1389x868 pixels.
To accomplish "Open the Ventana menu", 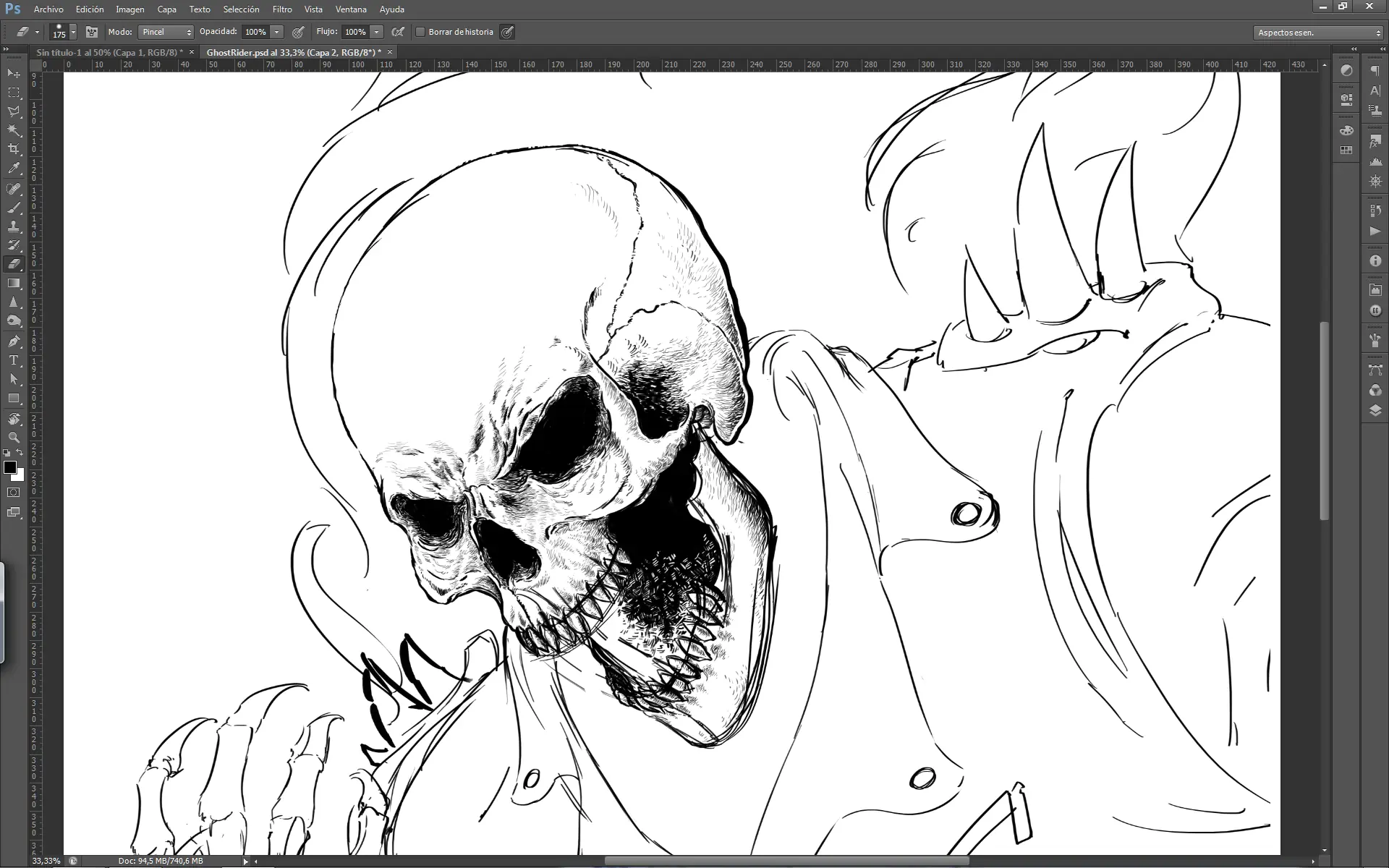I will coord(351,9).
